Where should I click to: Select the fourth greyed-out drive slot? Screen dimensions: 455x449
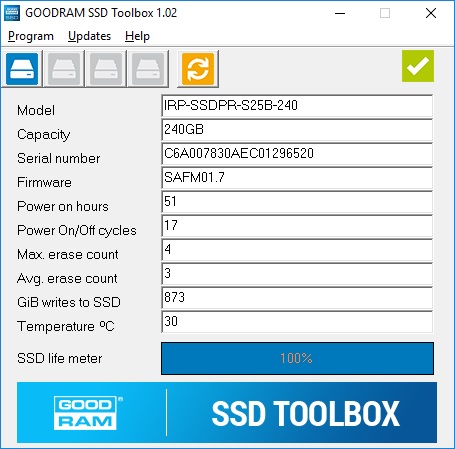[x=148, y=69]
